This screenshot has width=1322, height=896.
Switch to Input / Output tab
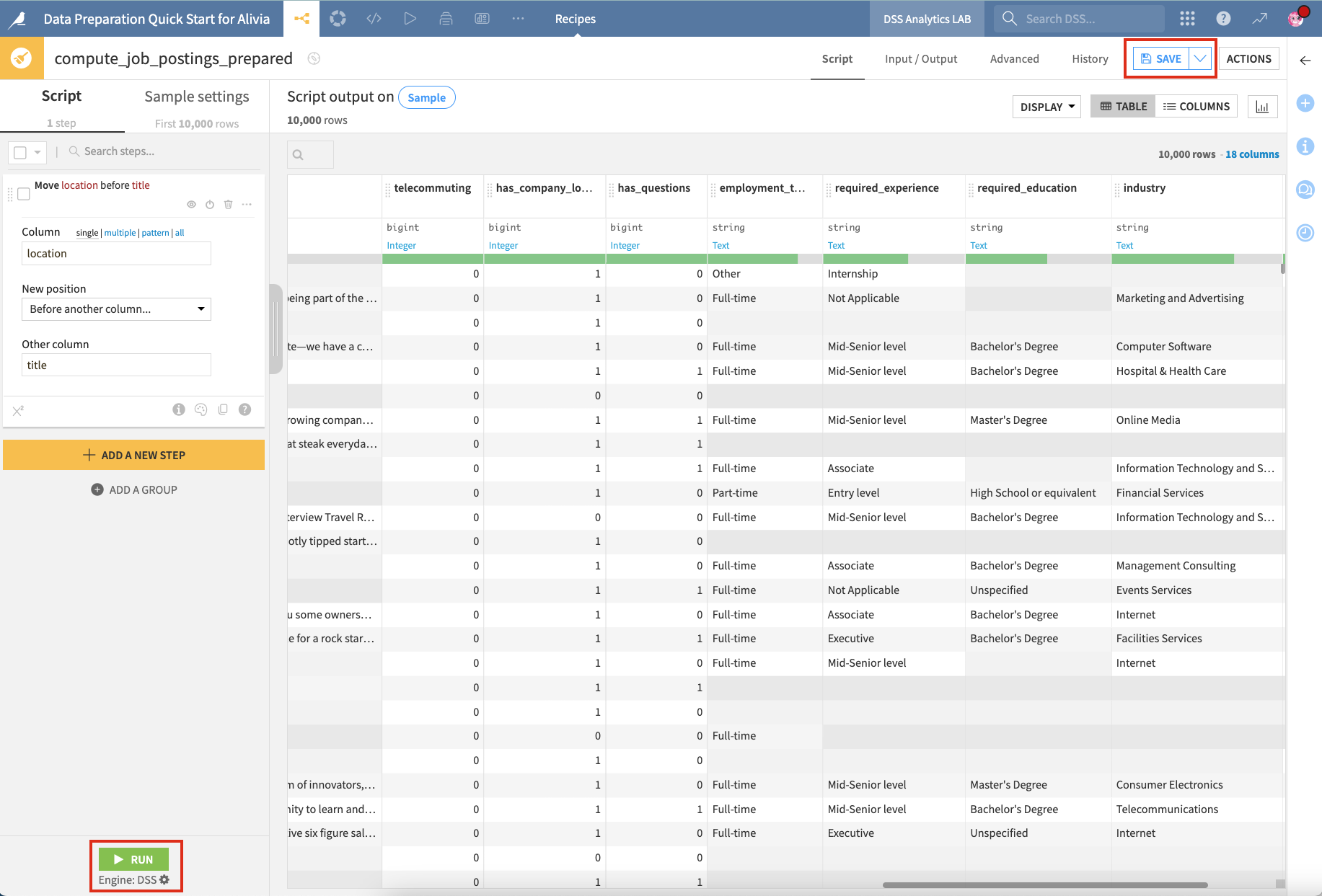pos(921,59)
